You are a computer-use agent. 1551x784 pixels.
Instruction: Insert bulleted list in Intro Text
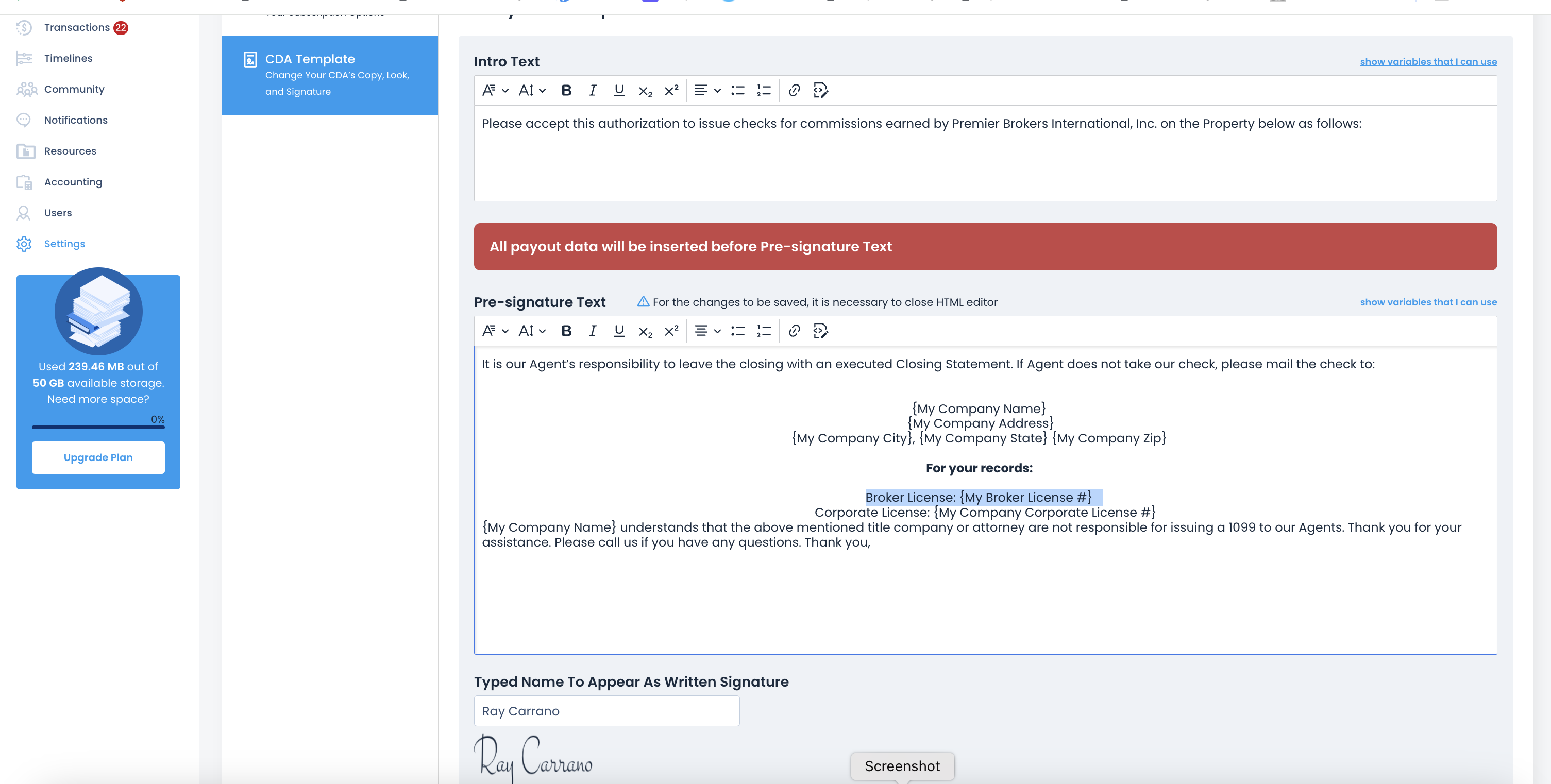[737, 90]
